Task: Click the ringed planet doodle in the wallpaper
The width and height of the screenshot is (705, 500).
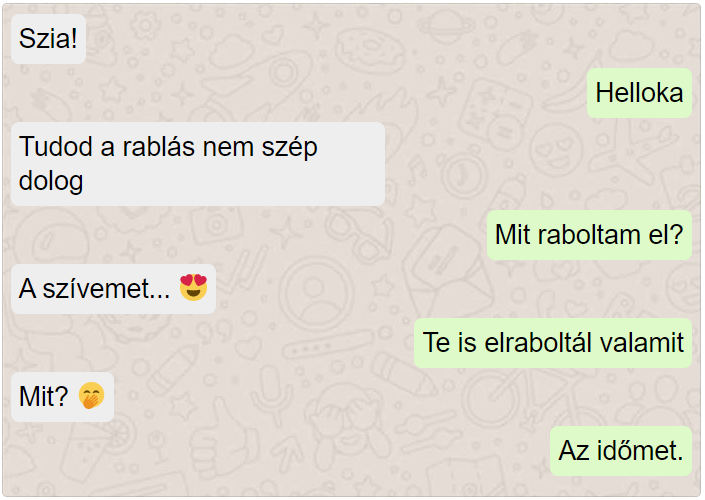Action: coord(445,26)
